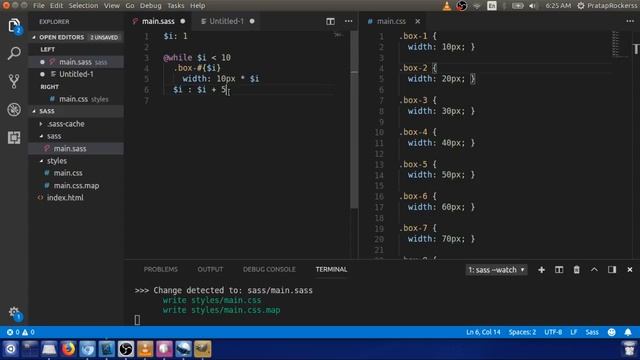
Task: Expand the .sass-cache folder
Action: point(66,124)
